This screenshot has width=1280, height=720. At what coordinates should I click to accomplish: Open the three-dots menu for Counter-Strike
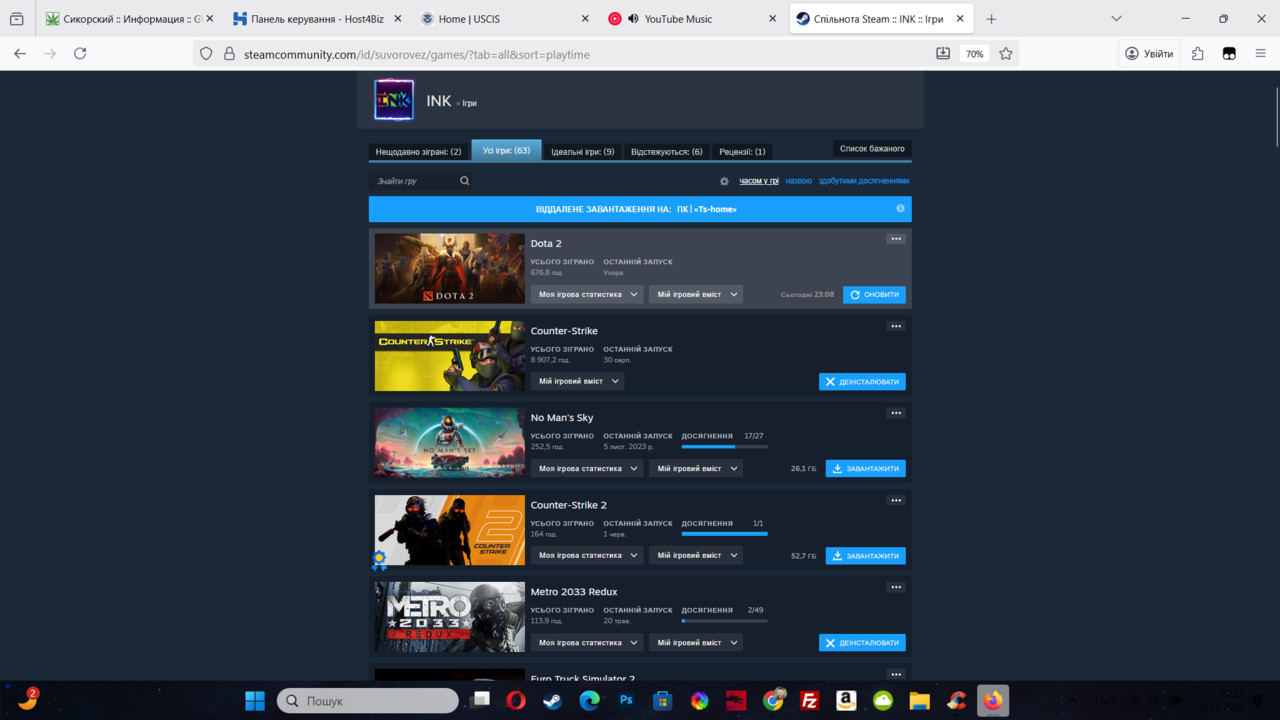point(896,326)
